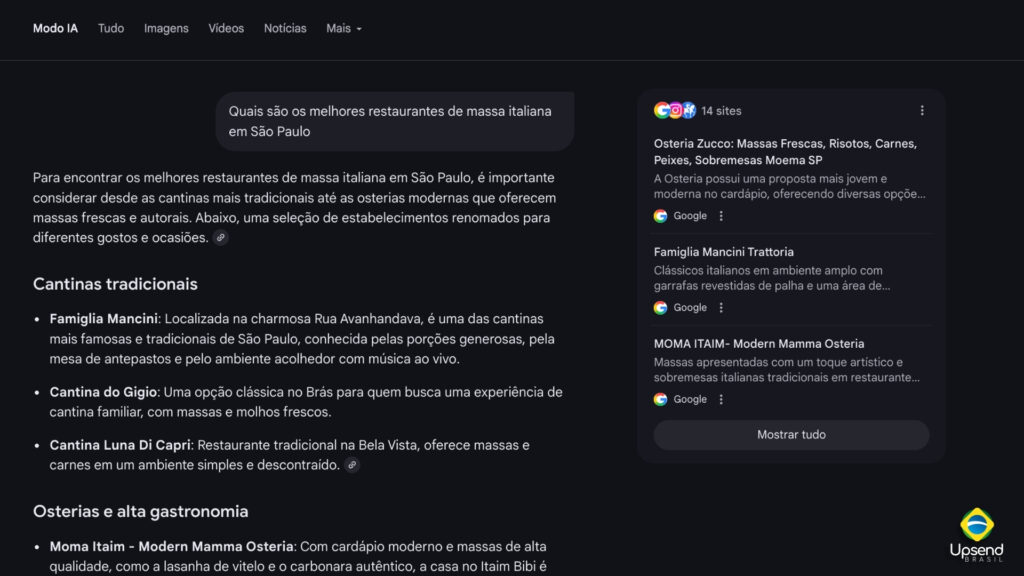Click the MOMA ITAIM description snippet
The width and height of the screenshot is (1024, 576).
(787, 370)
